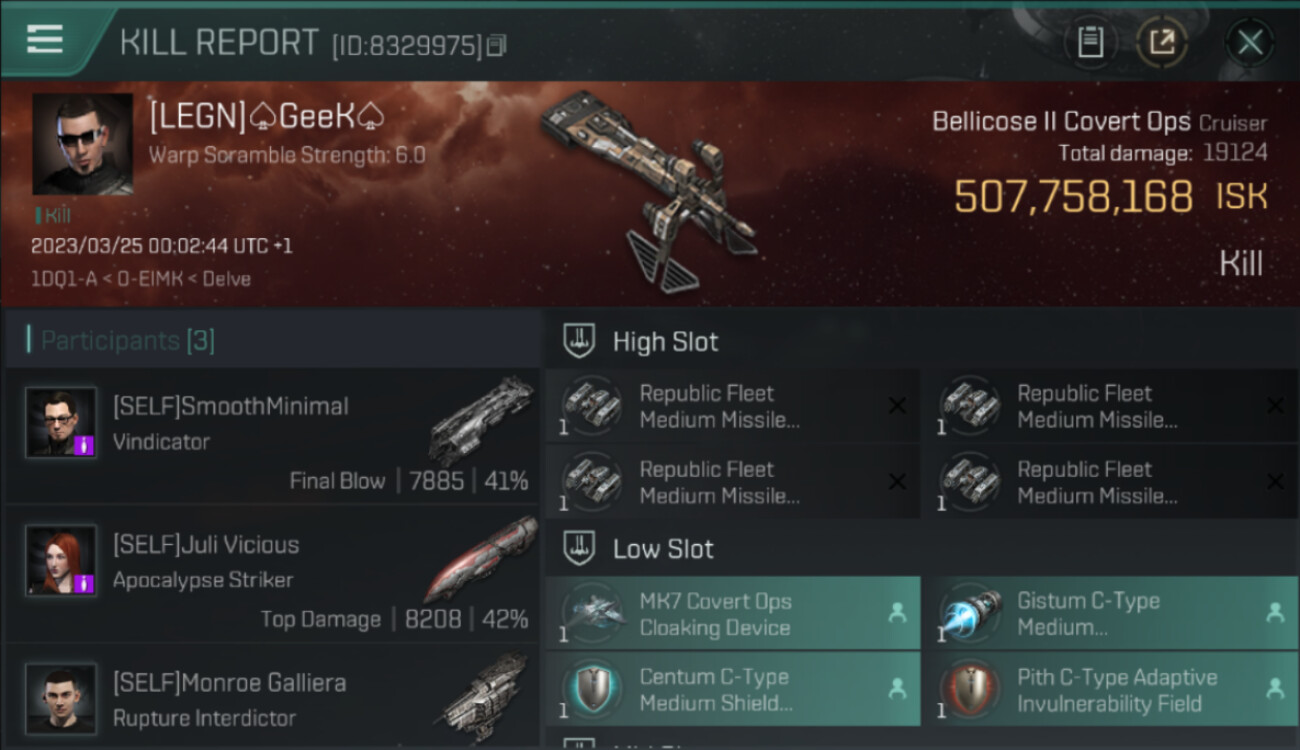Viewport: 1300px width, 750px height.
Task: Select the Bellicose II ship image
Action: click(648, 188)
